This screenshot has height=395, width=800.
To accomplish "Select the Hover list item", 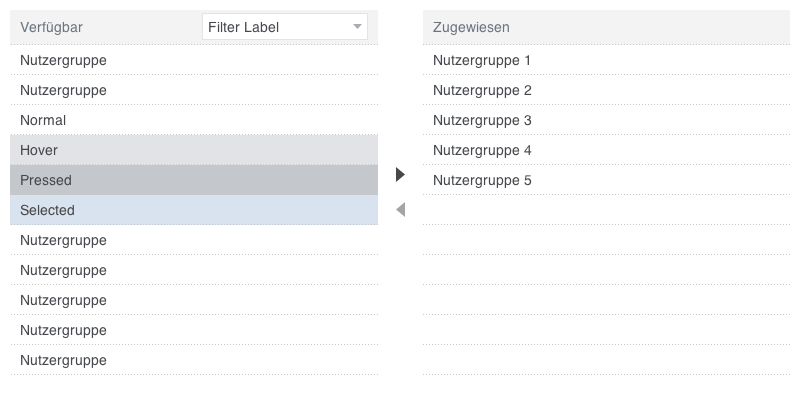I will tap(194, 150).
